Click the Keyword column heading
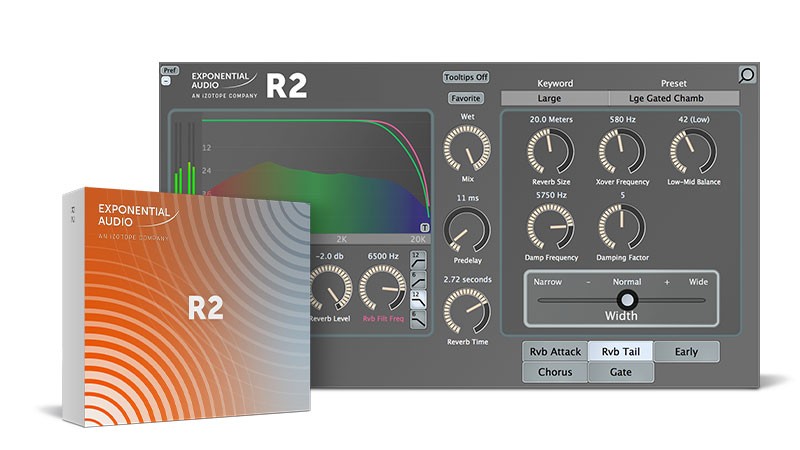This screenshot has width=800, height=450. 555,83
